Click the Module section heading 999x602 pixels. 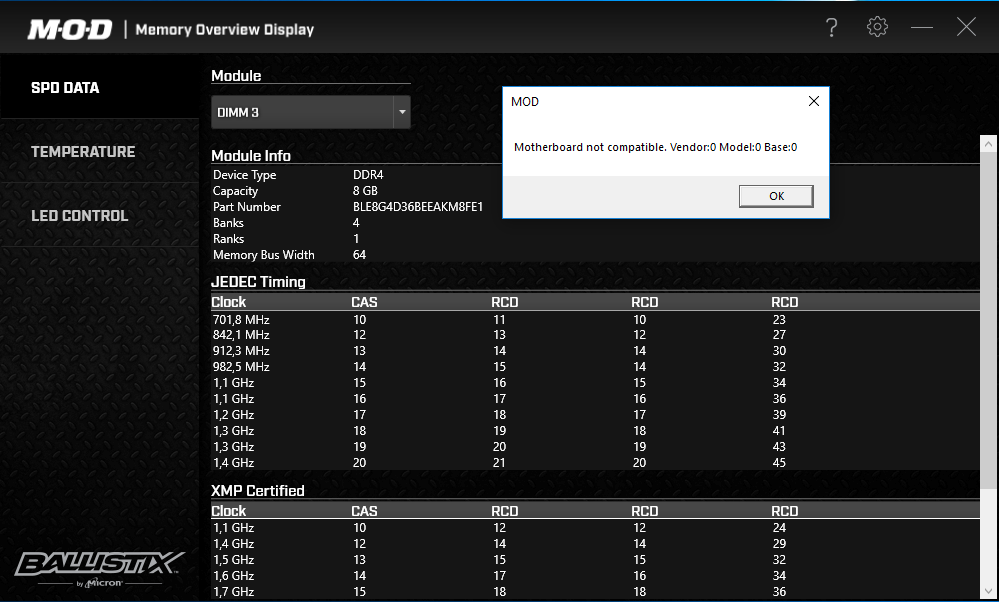pyautogui.click(x=236, y=76)
